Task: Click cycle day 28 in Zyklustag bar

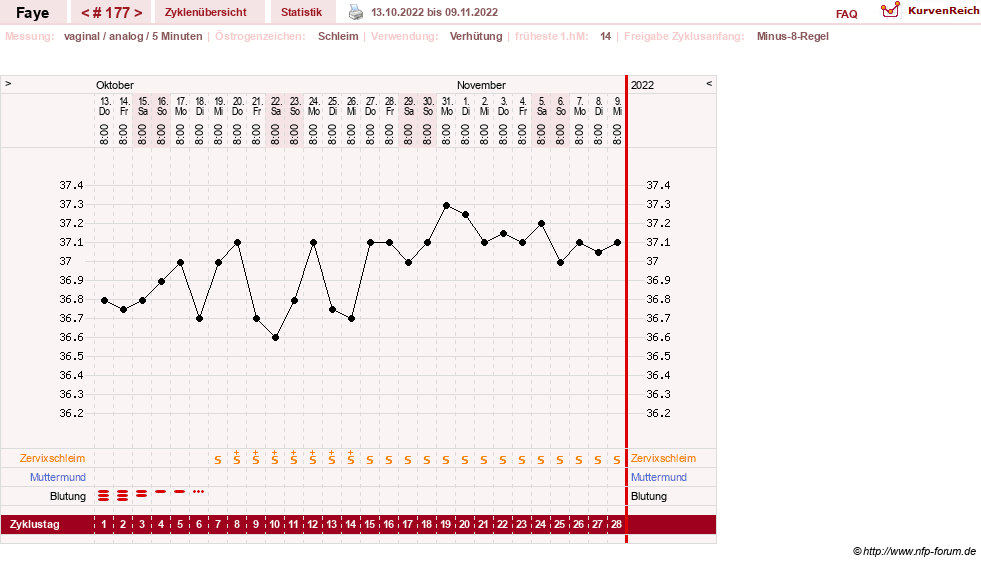Action: tap(616, 524)
